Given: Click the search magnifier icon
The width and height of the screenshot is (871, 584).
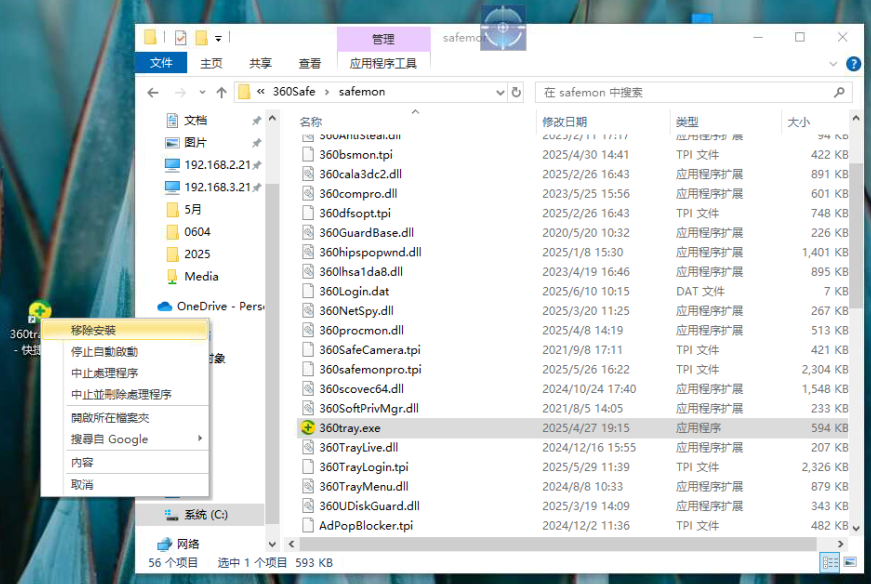Looking at the screenshot, I should [839, 92].
